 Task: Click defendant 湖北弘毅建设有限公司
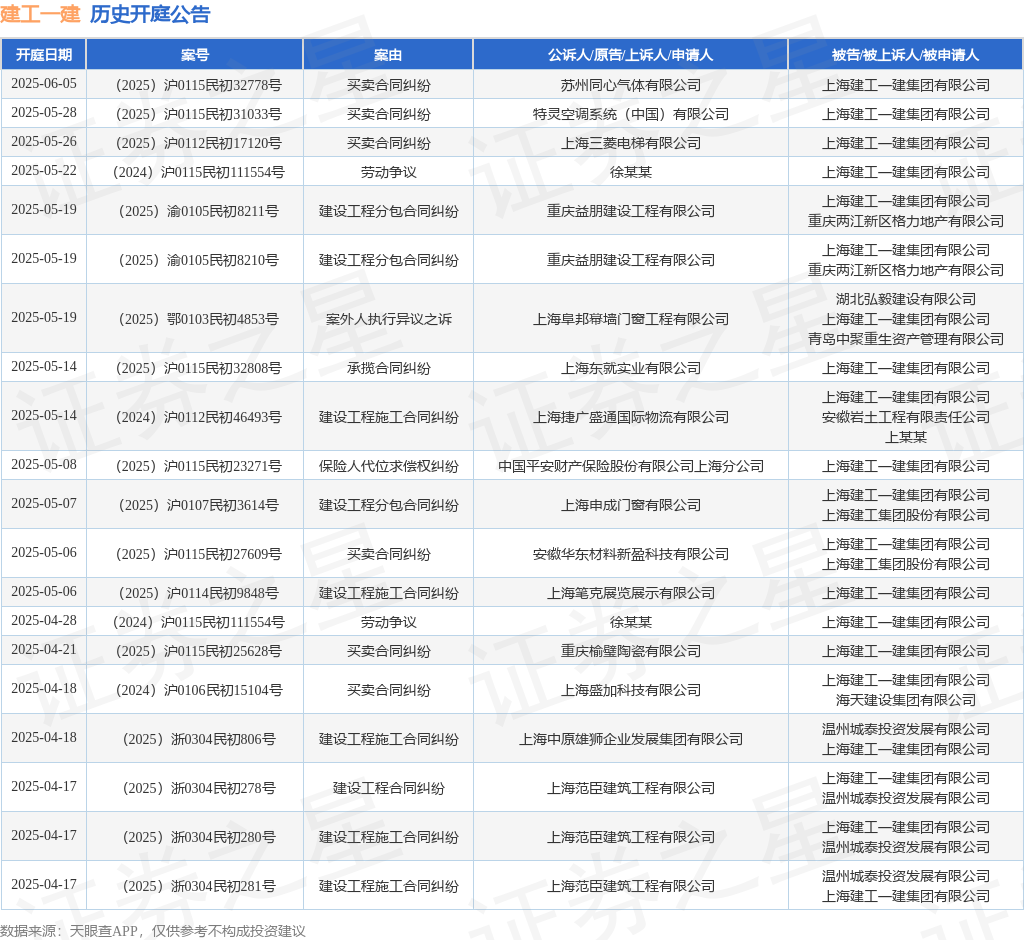point(905,299)
